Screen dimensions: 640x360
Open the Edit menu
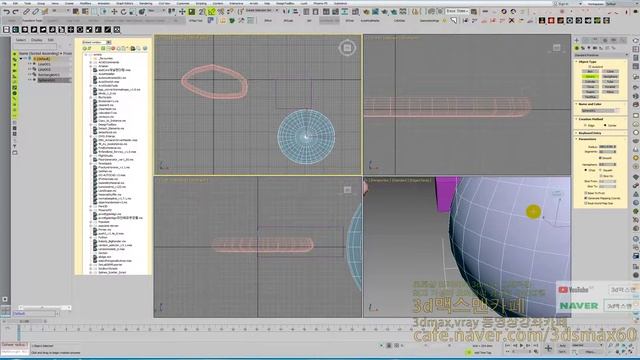(x=15, y=3)
